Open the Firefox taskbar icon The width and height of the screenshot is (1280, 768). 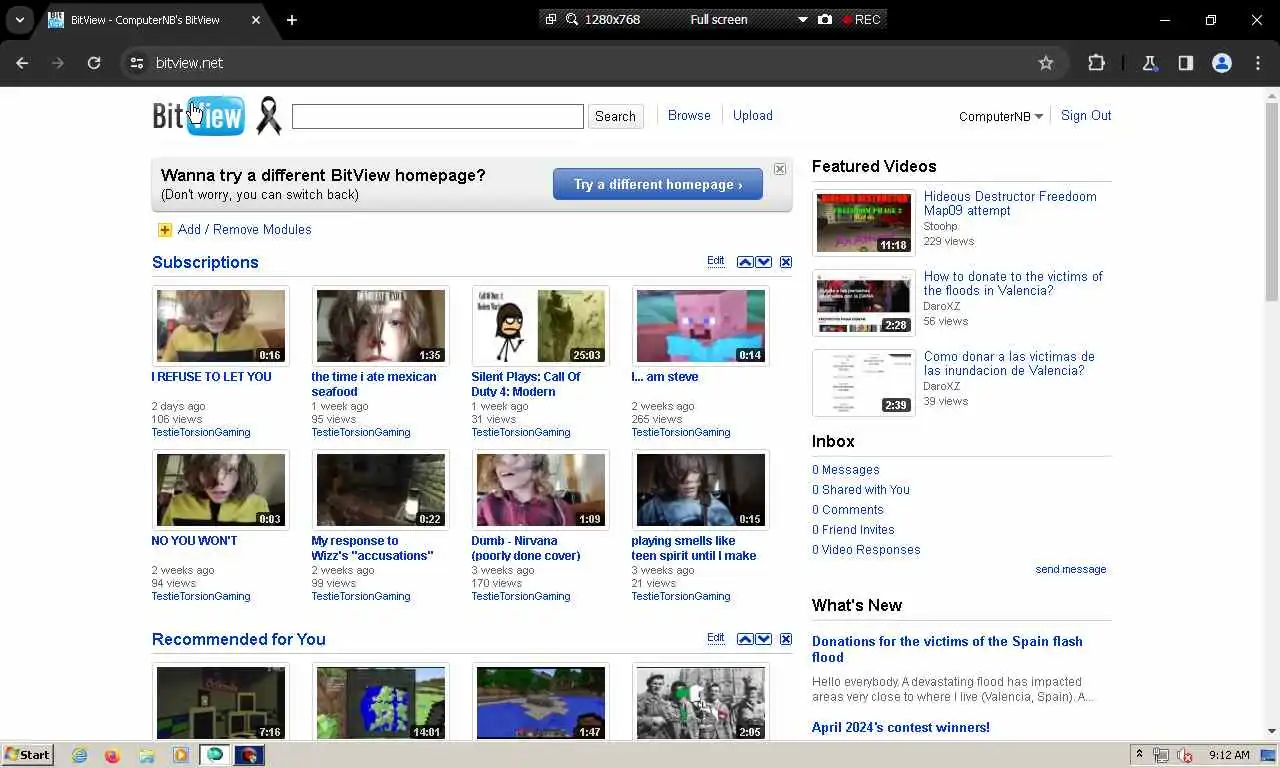pyautogui.click(x=112, y=756)
